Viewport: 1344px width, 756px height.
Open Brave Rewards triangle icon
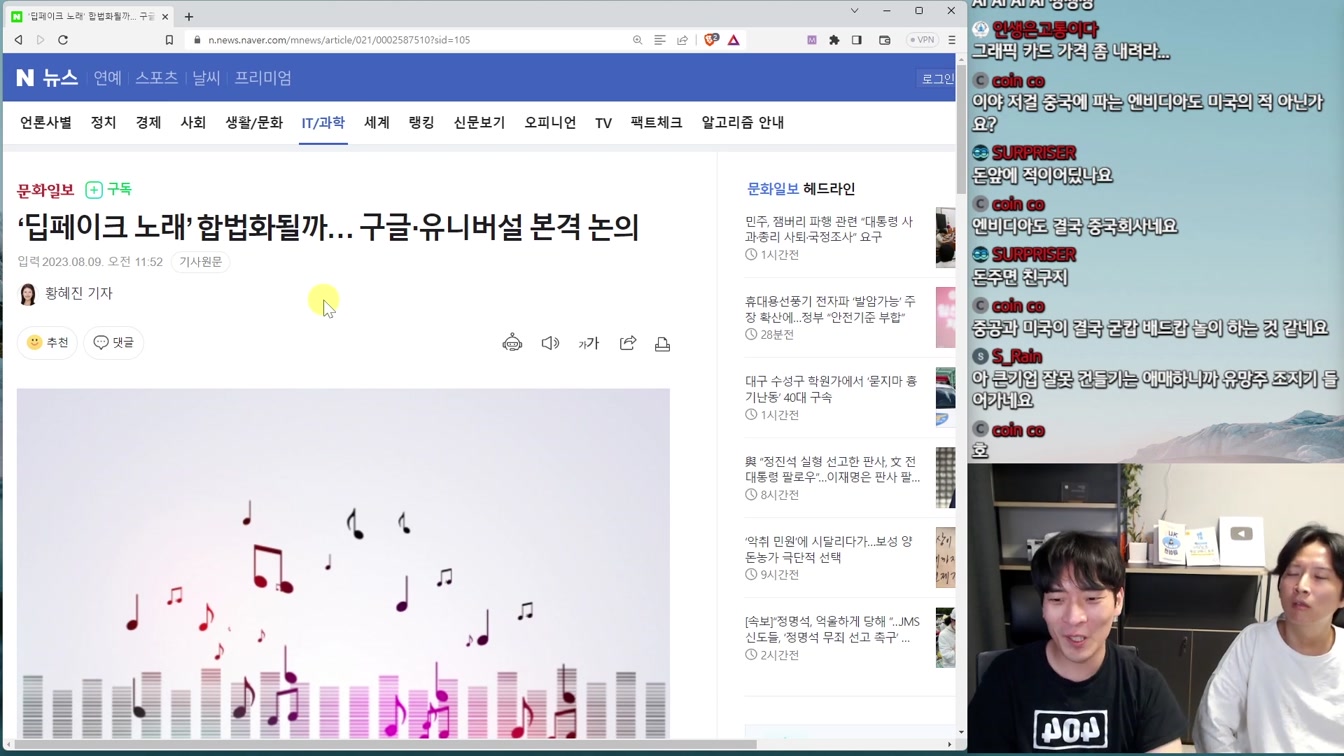(x=734, y=40)
